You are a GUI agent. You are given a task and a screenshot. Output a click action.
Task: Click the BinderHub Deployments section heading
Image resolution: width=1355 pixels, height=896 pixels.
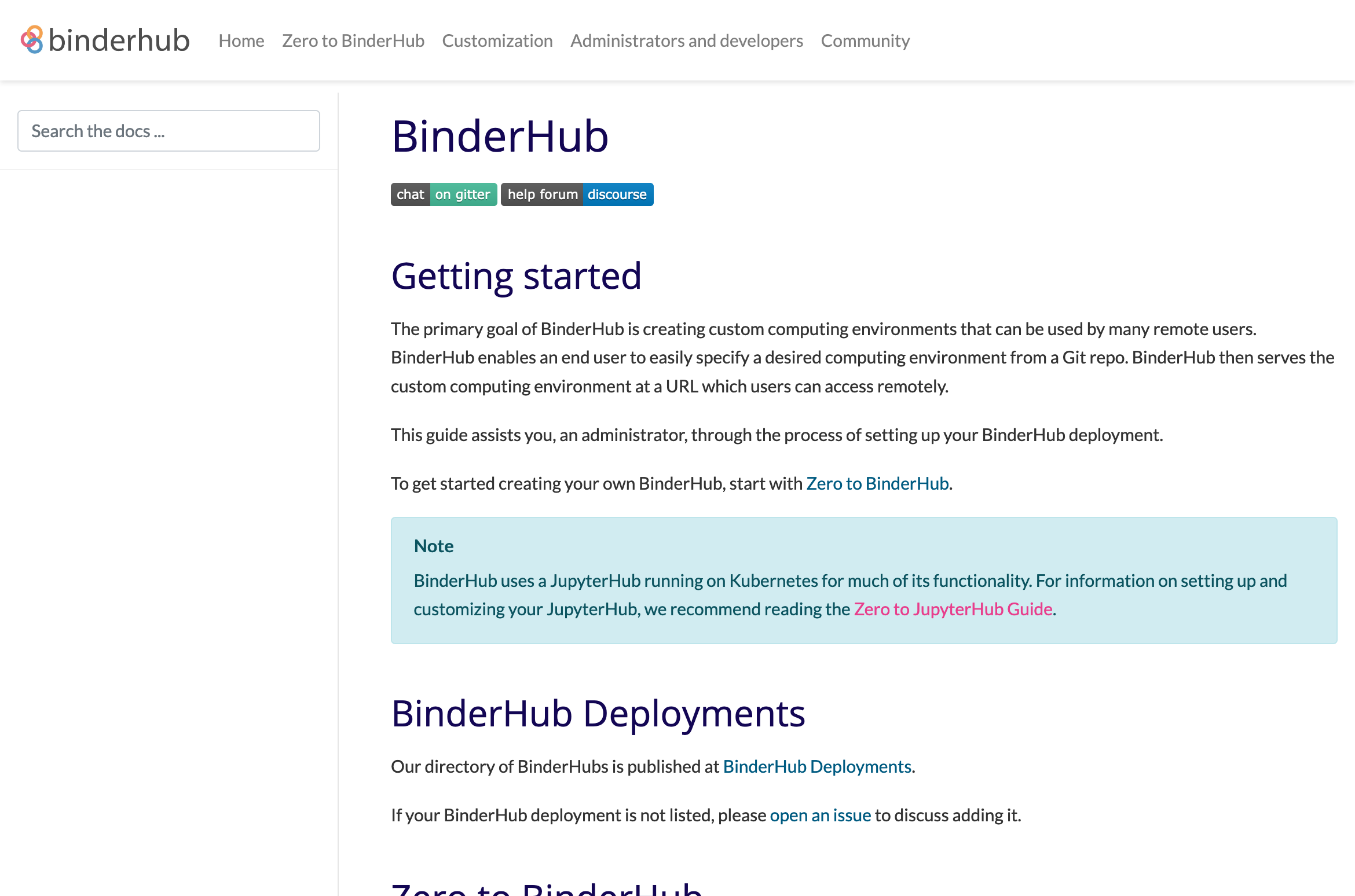click(x=598, y=713)
